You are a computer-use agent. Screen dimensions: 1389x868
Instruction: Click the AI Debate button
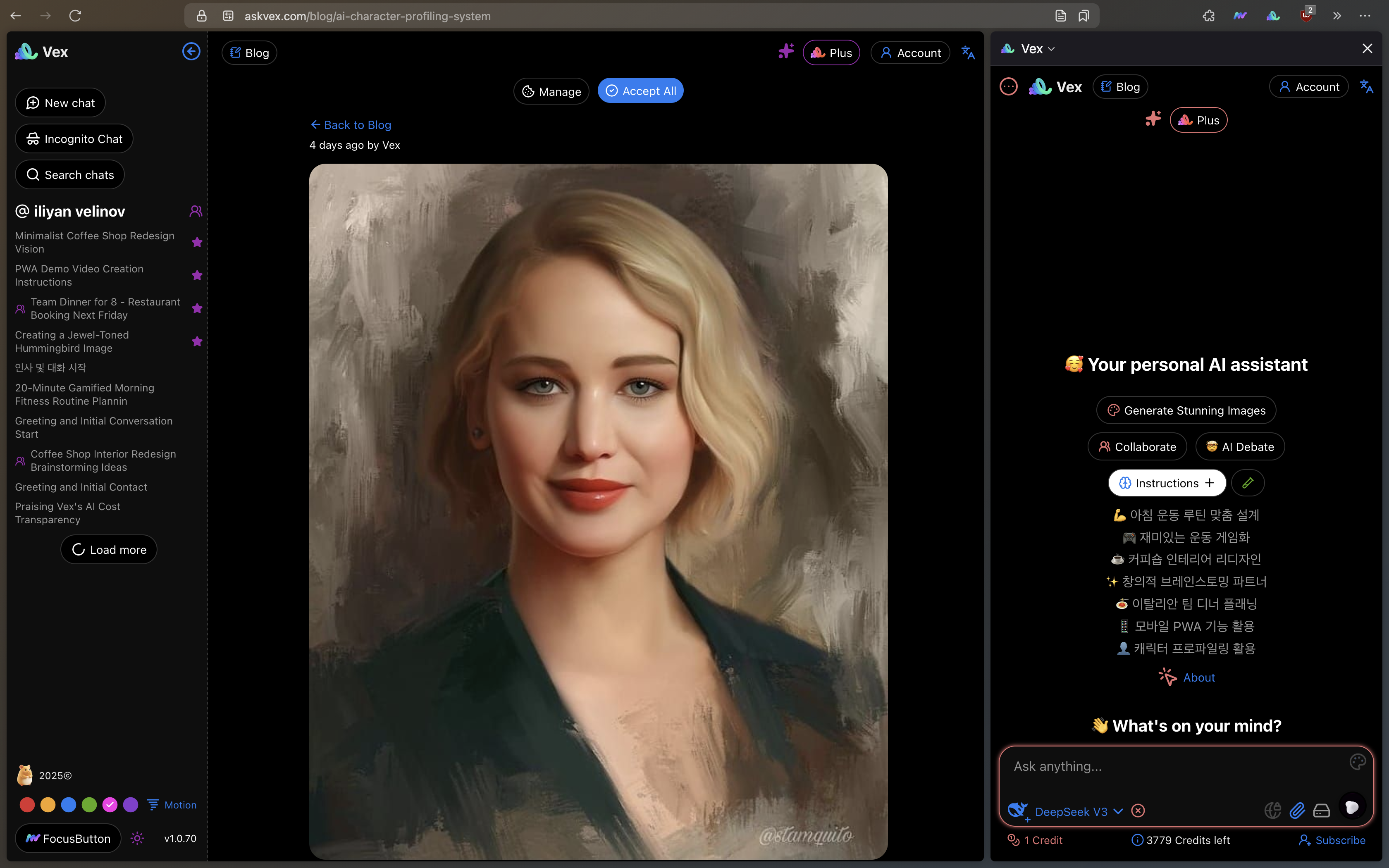tap(1240, 447)
